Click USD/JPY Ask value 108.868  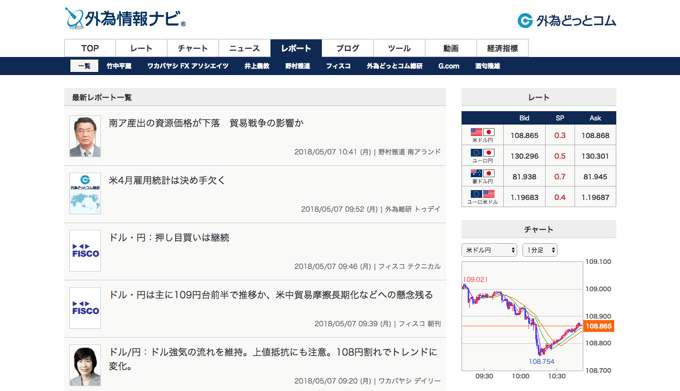click(x=595, y=136)
